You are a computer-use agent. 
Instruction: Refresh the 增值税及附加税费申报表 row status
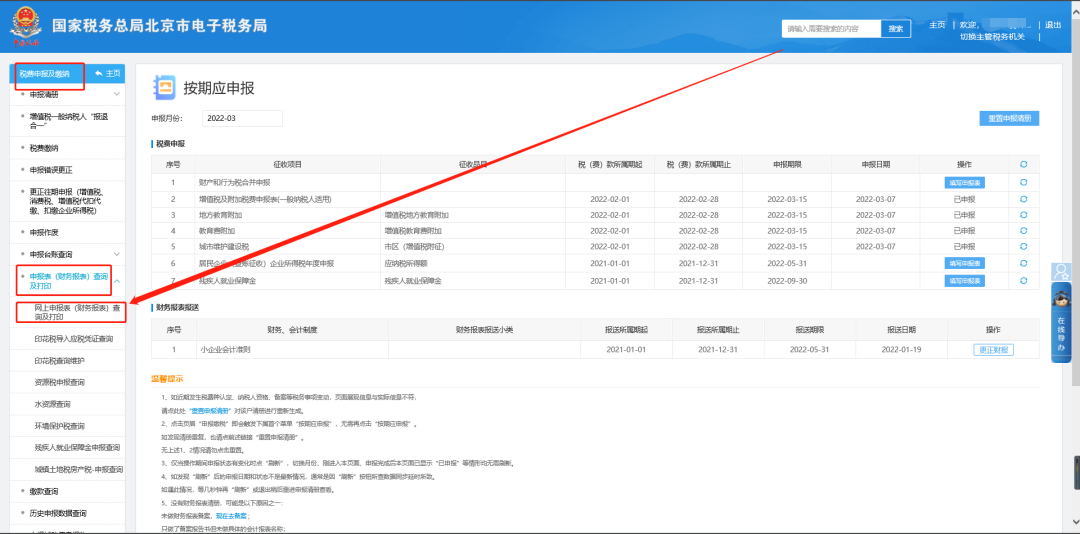tap(1024, 199)
